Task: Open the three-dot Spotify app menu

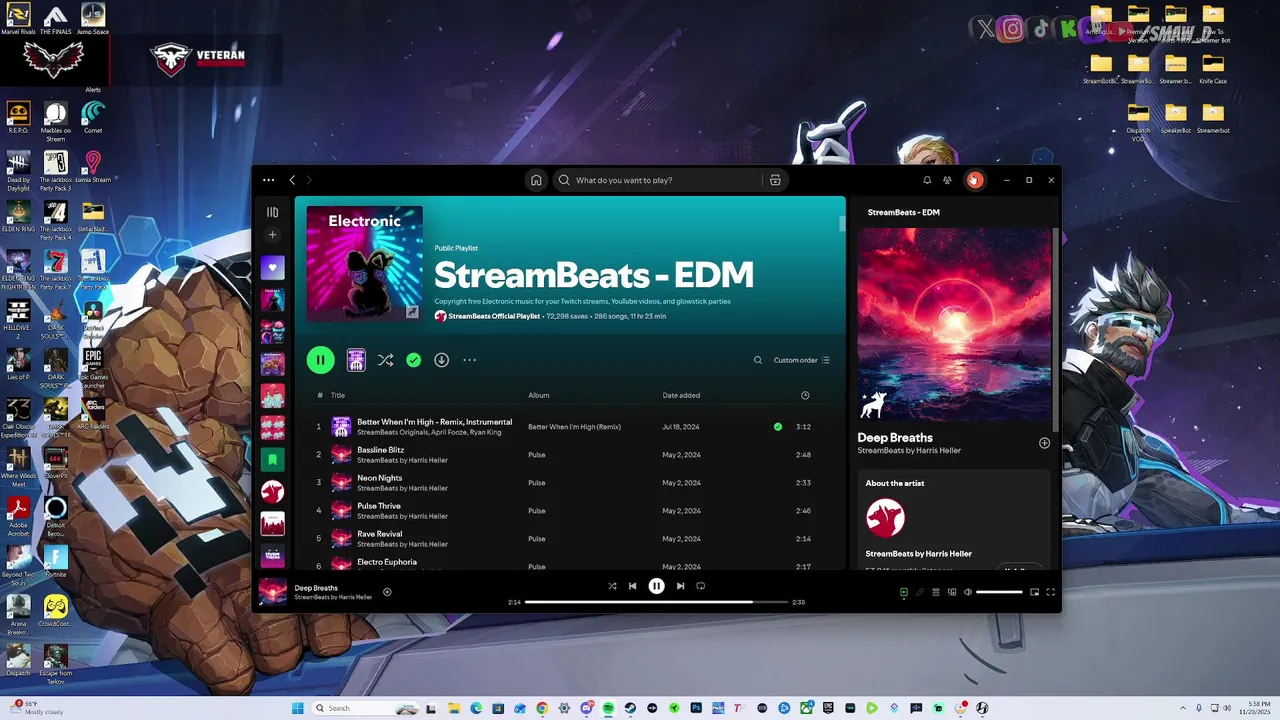Action: (x=268, y=180)
